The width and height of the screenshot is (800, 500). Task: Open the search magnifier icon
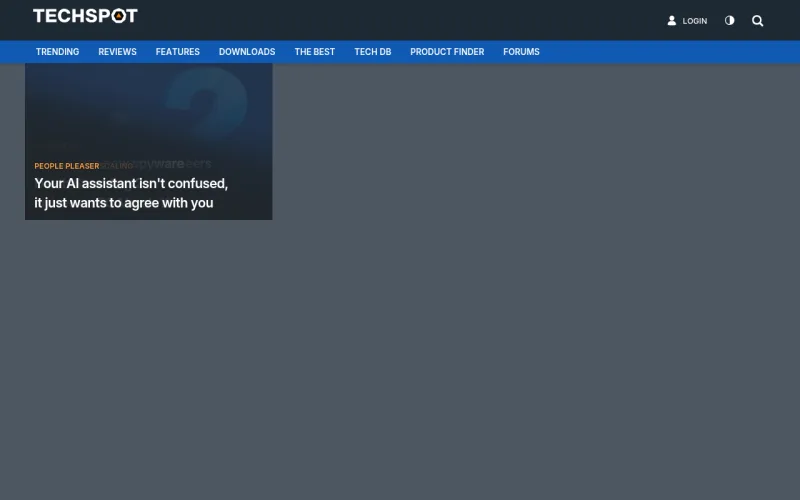tap(757, 21)
